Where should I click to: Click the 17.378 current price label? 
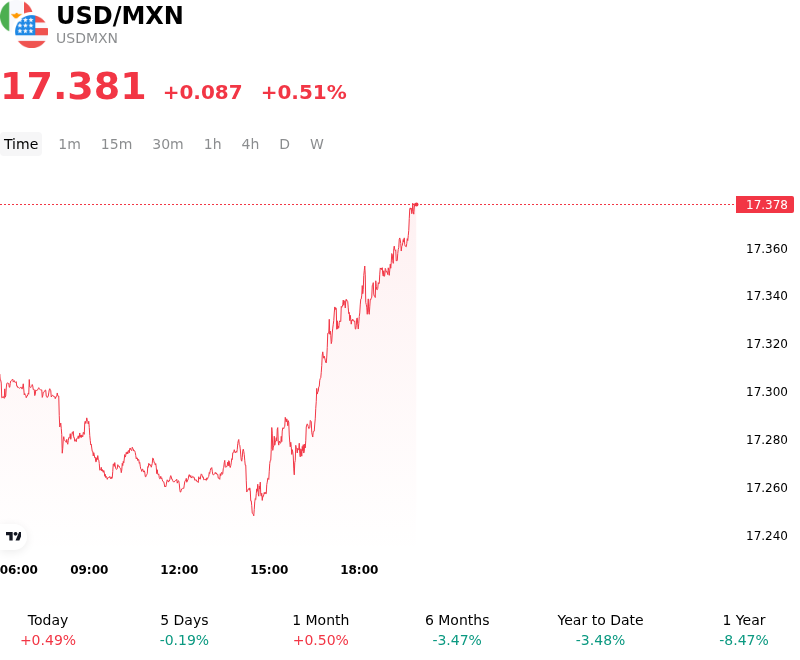coord(765,205)
